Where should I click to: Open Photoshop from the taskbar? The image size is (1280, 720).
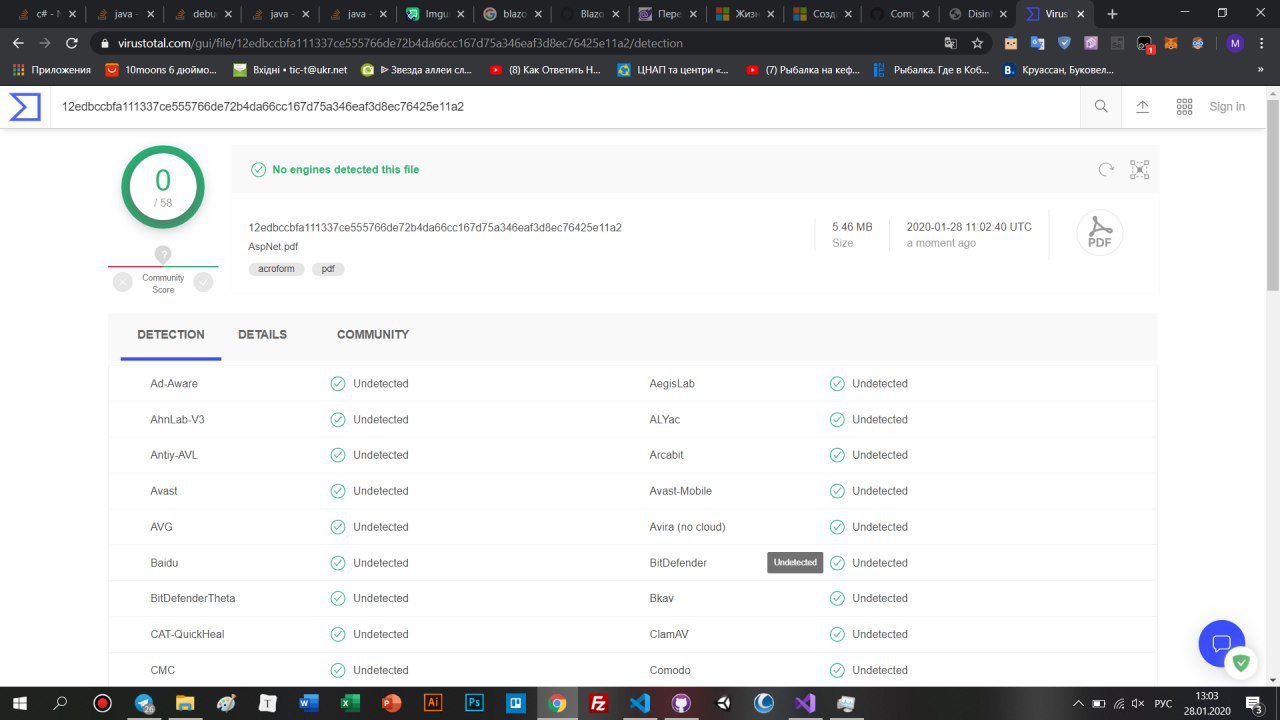pos(475,703)
